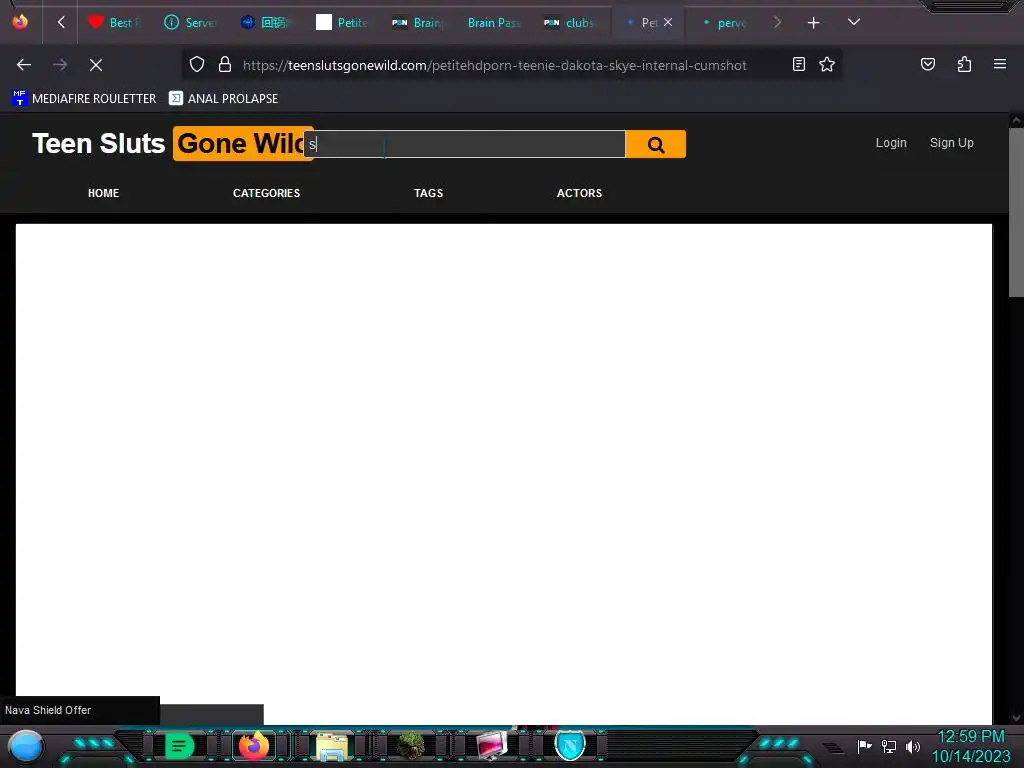Click the 'Nava Shield Offer' status text
The image size is (1024, 768).
[48, 710]
